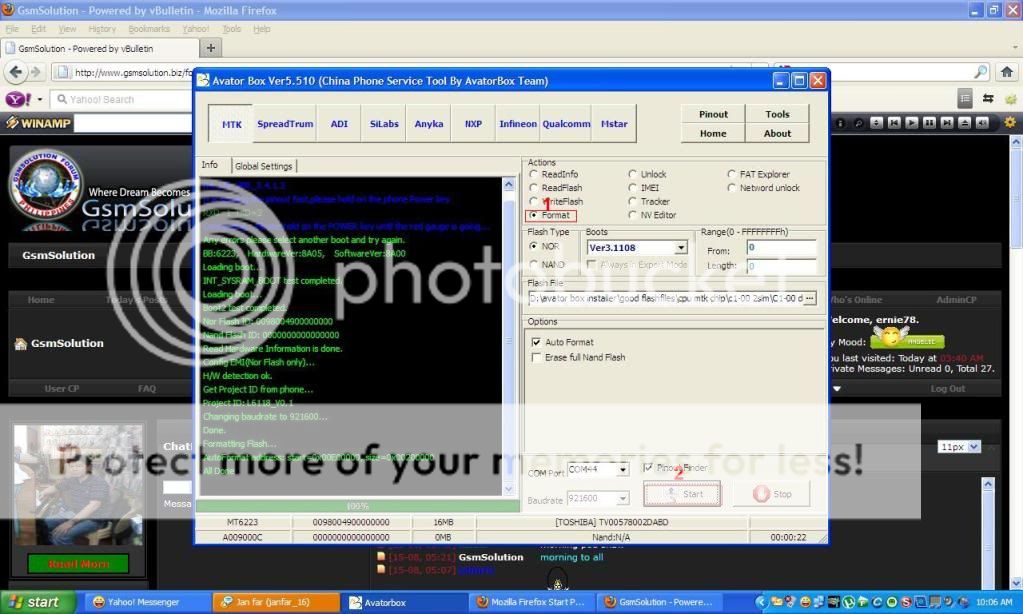Click the flash file browse (...) button
The height and width of the screenshot is (614, 1023).
coord(809,298)
